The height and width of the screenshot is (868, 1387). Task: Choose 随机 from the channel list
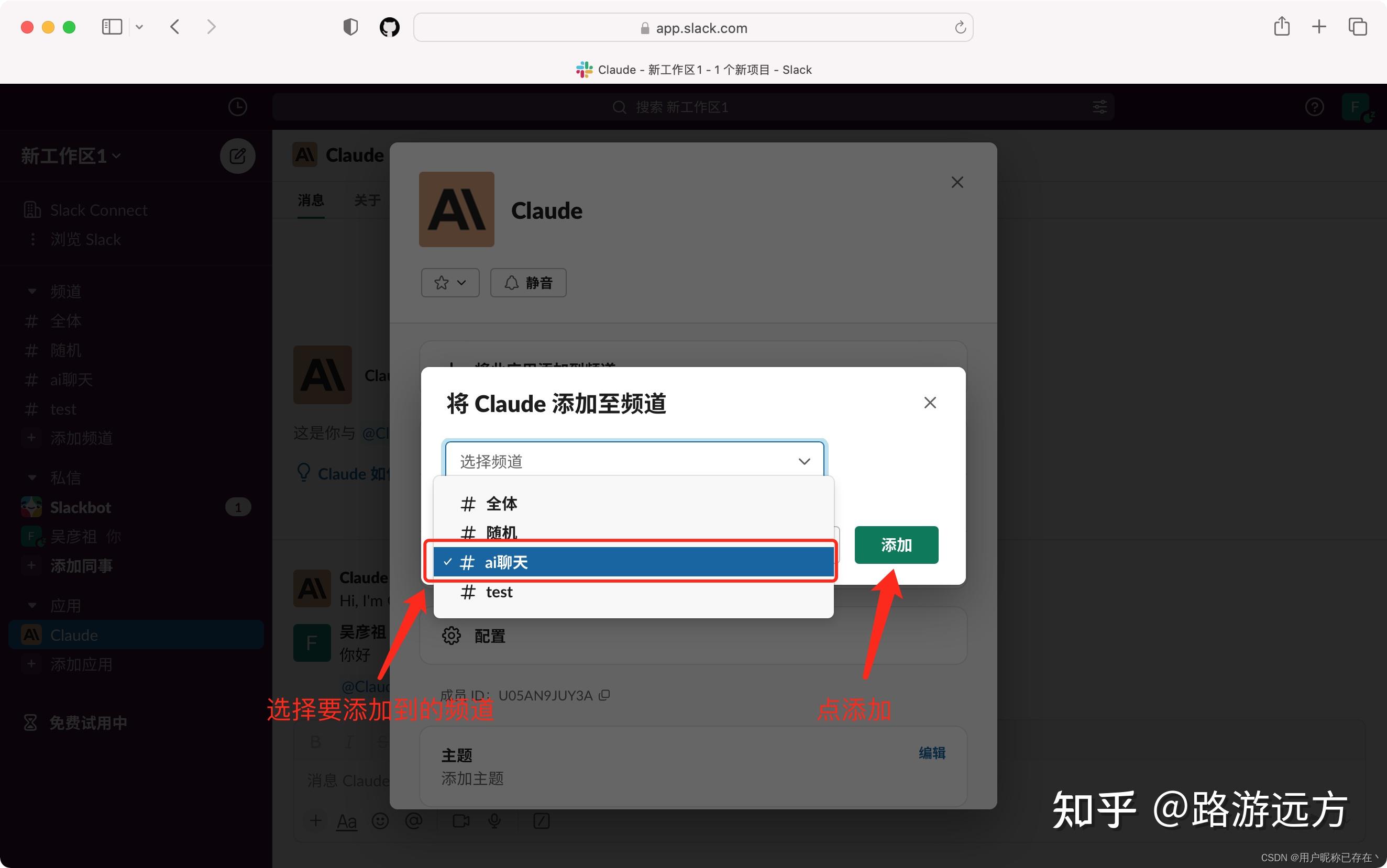coord(633,533)
